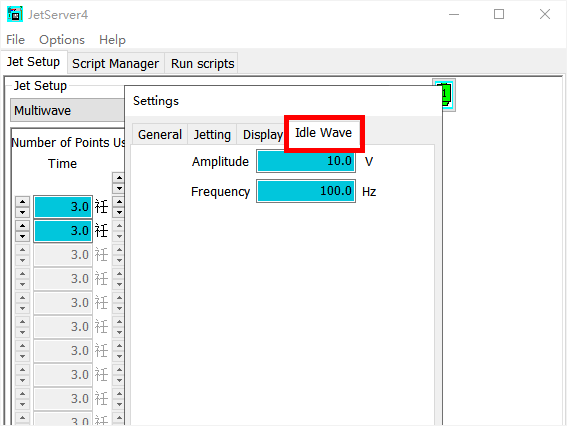Select the Idle Wave tab

pyautogui.click(x=324, y=133)
